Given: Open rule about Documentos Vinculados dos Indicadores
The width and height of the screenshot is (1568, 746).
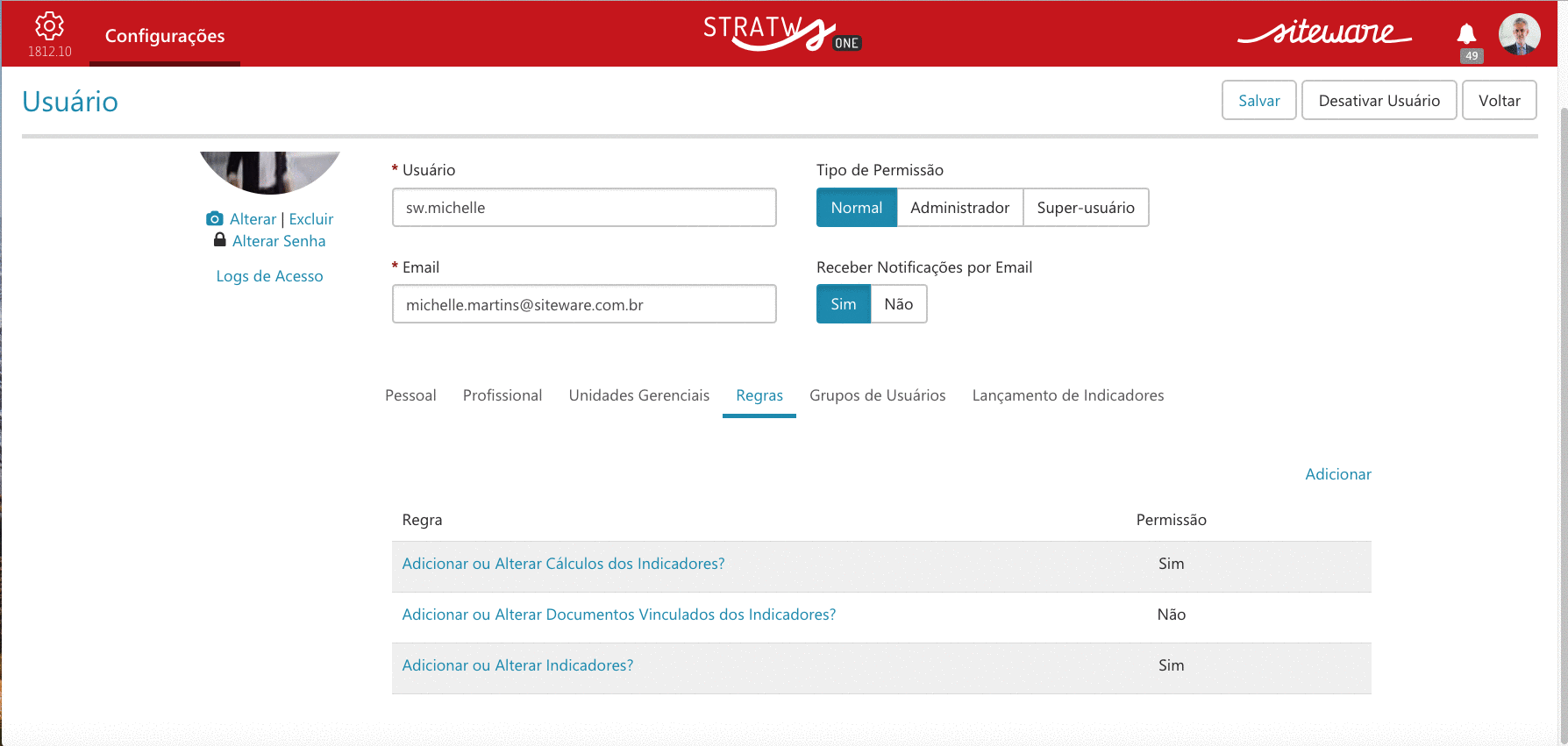Looking at the screenshot, I should (x=619, y=615).
